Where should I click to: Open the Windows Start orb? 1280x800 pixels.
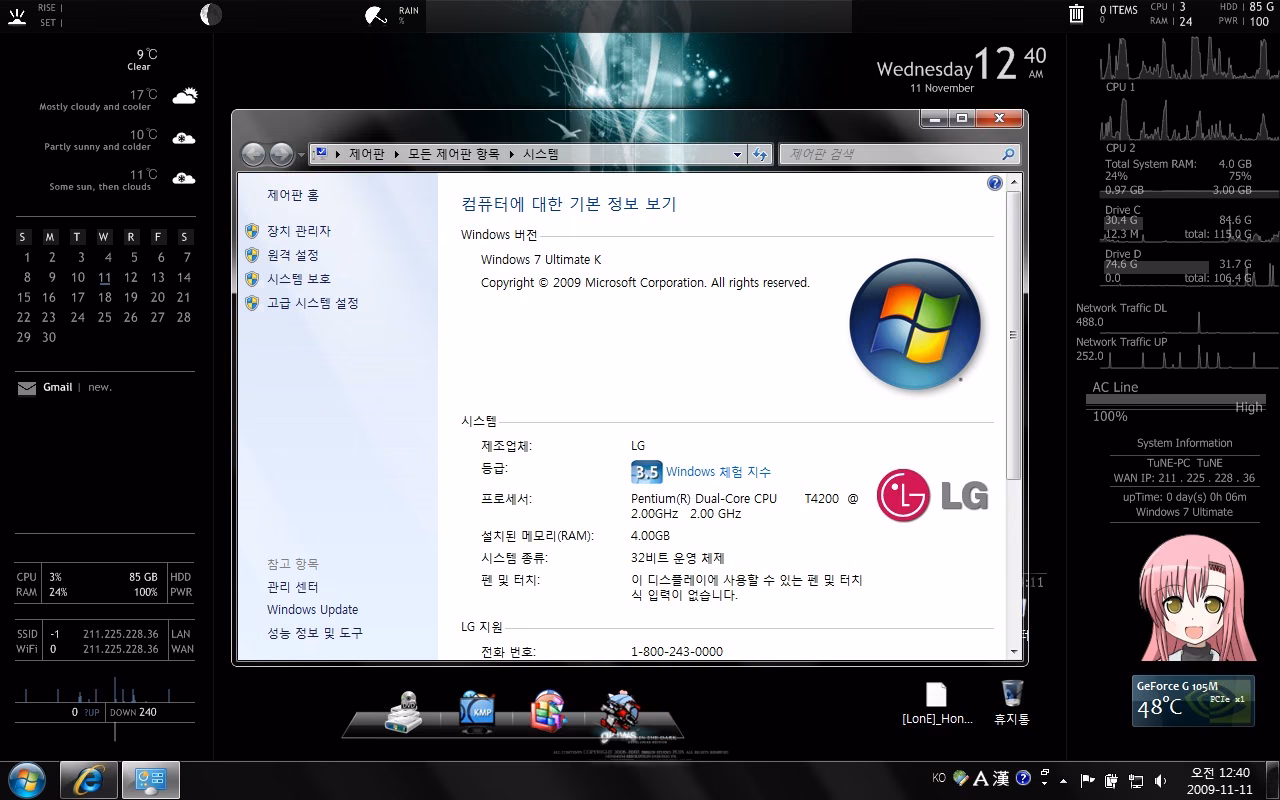point(27,779)
